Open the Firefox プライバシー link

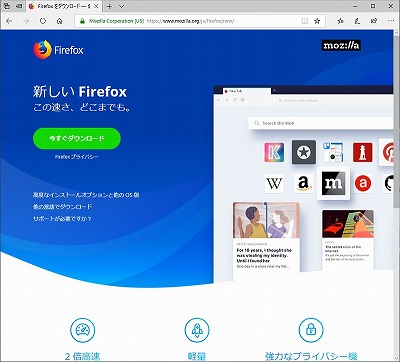(77, 157)
